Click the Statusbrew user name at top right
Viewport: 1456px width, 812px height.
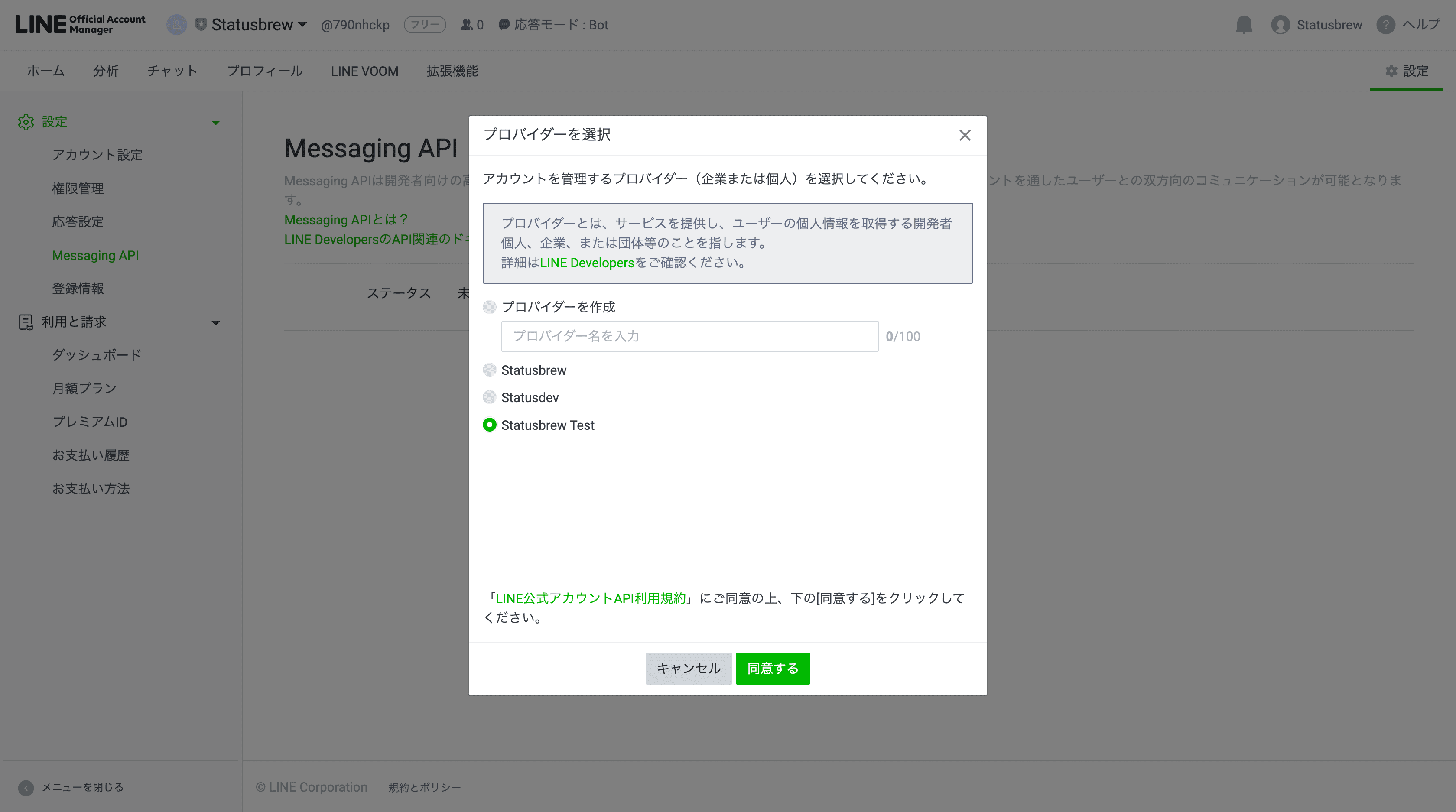click(x=1329, y=25)
